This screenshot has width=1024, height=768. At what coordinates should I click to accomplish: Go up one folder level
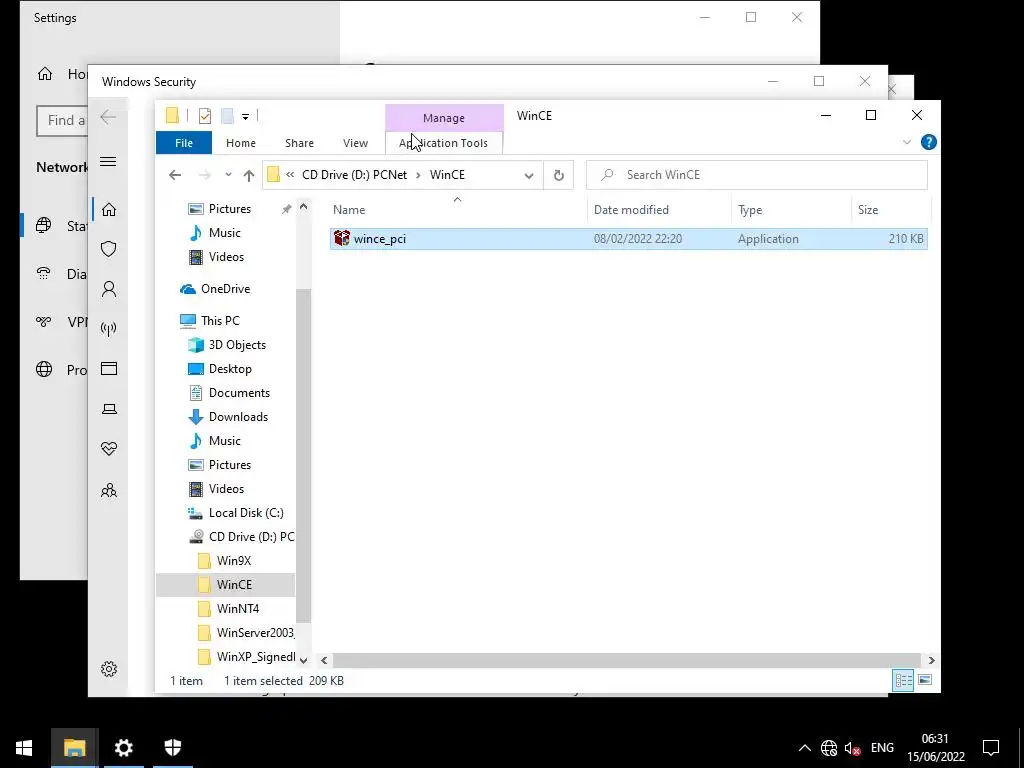pos(249,175)
